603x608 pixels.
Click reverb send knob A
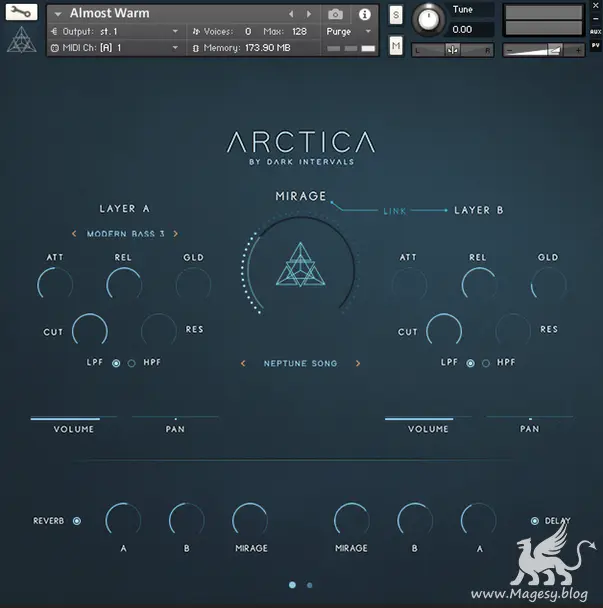(123, 520)
